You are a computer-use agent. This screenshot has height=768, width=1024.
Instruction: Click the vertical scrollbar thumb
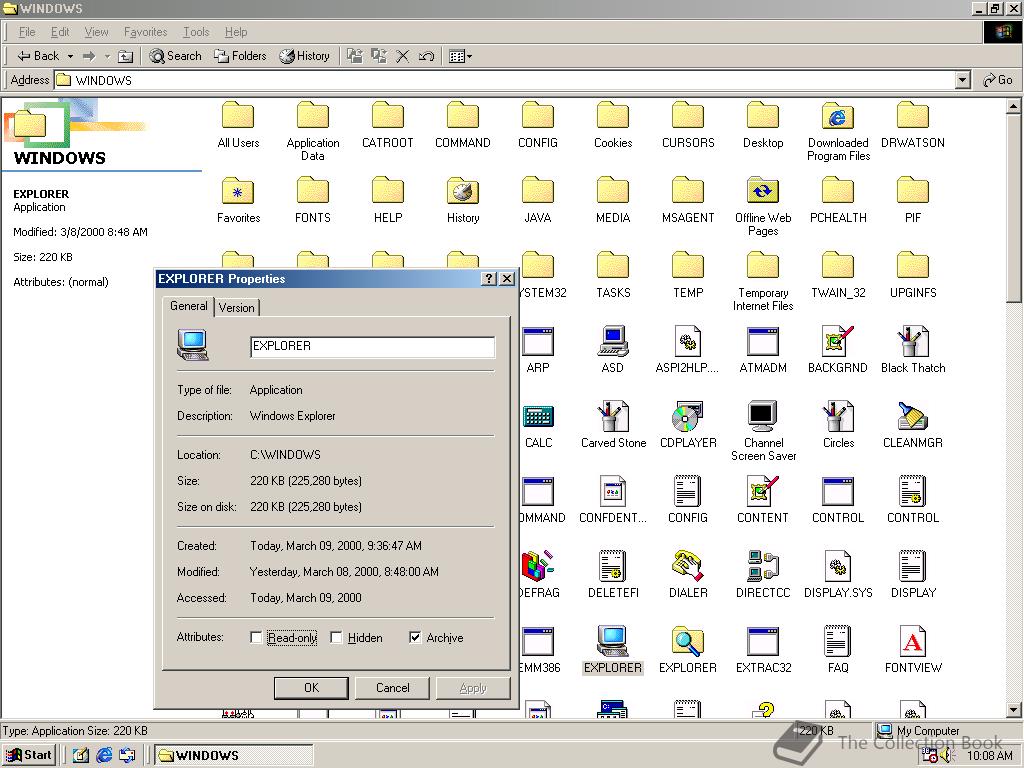click(1014, 208)
